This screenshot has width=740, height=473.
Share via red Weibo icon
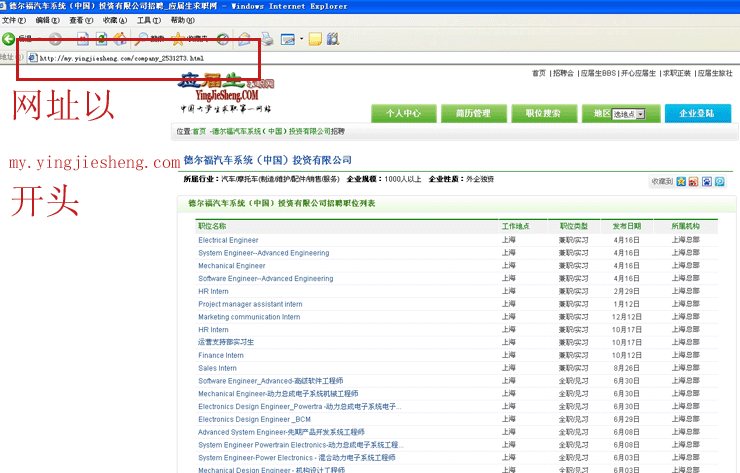pos(693,181)
